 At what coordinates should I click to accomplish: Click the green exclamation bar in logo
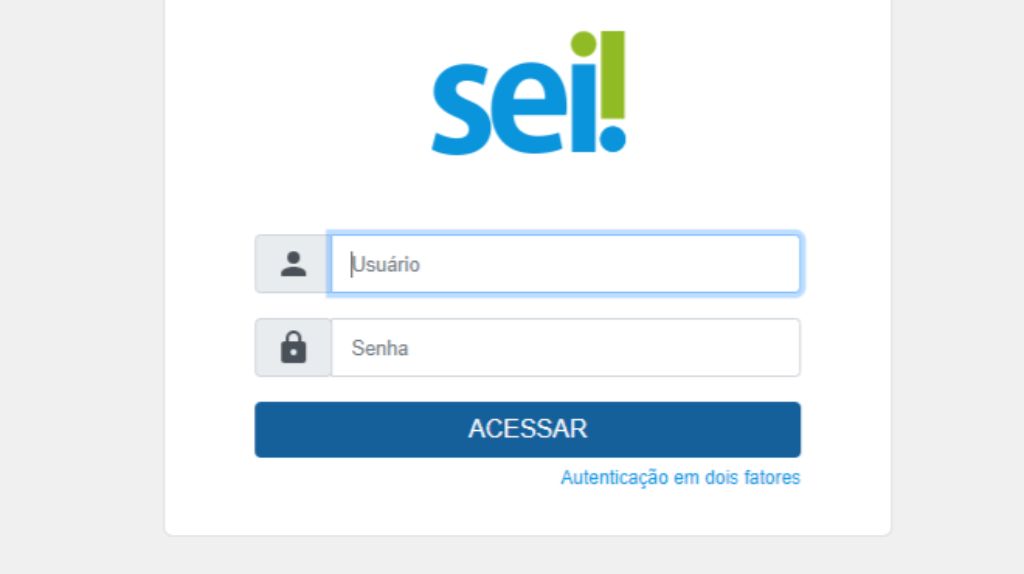click(x=613, y=74)
